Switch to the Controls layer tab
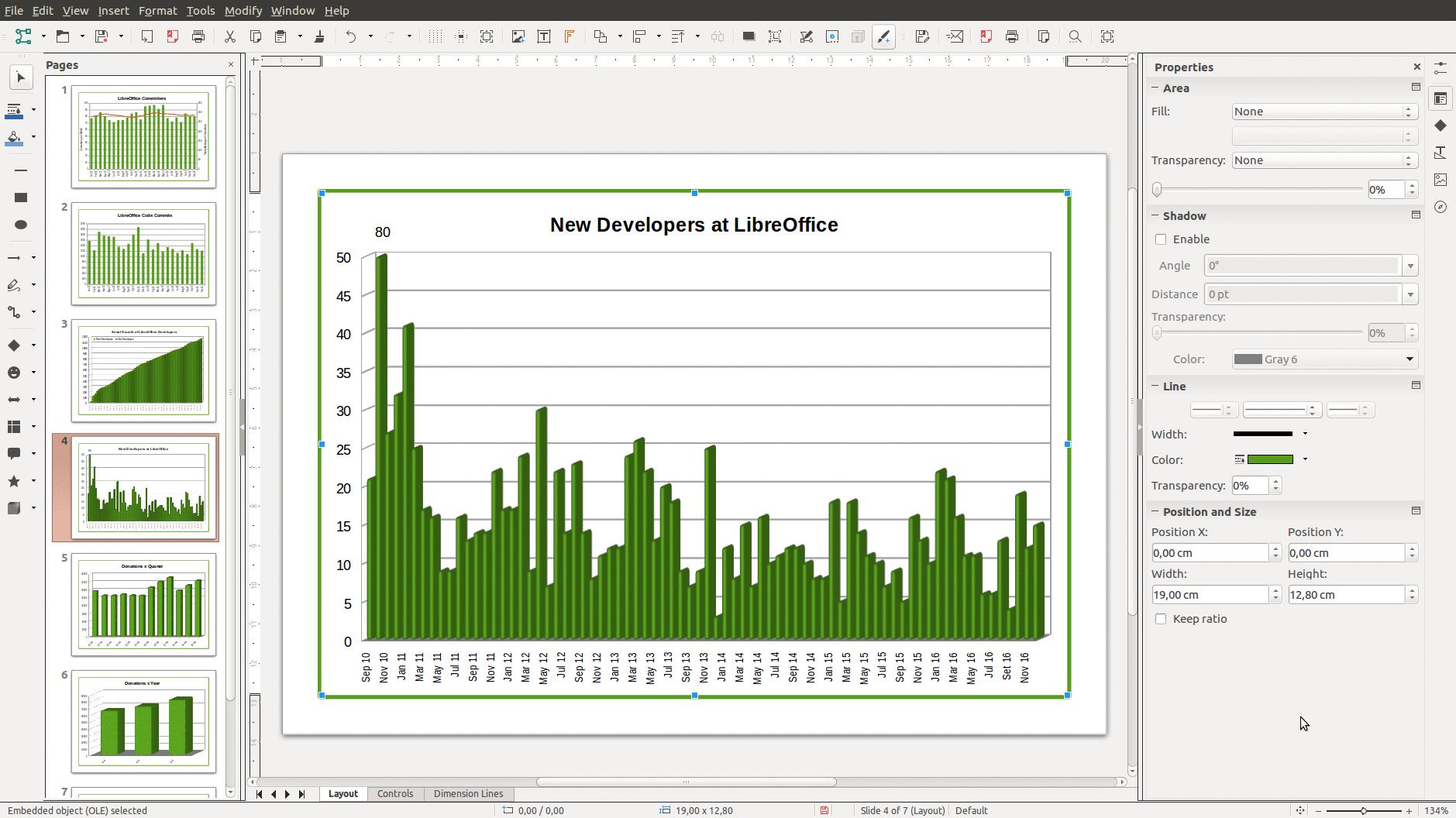 395,793
